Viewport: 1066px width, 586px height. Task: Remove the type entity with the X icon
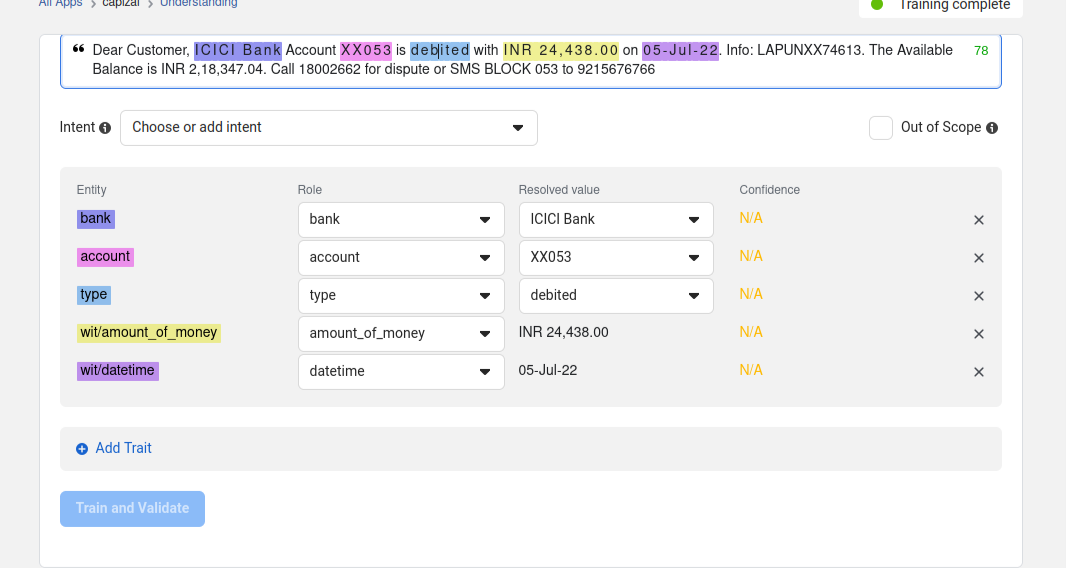click(x=978, y=295)
